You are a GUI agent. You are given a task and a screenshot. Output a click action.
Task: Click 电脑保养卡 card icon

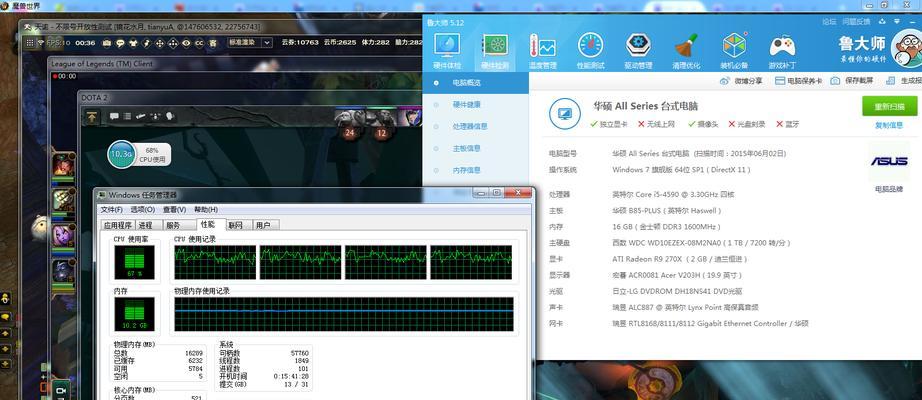click(x=780, y=81)
